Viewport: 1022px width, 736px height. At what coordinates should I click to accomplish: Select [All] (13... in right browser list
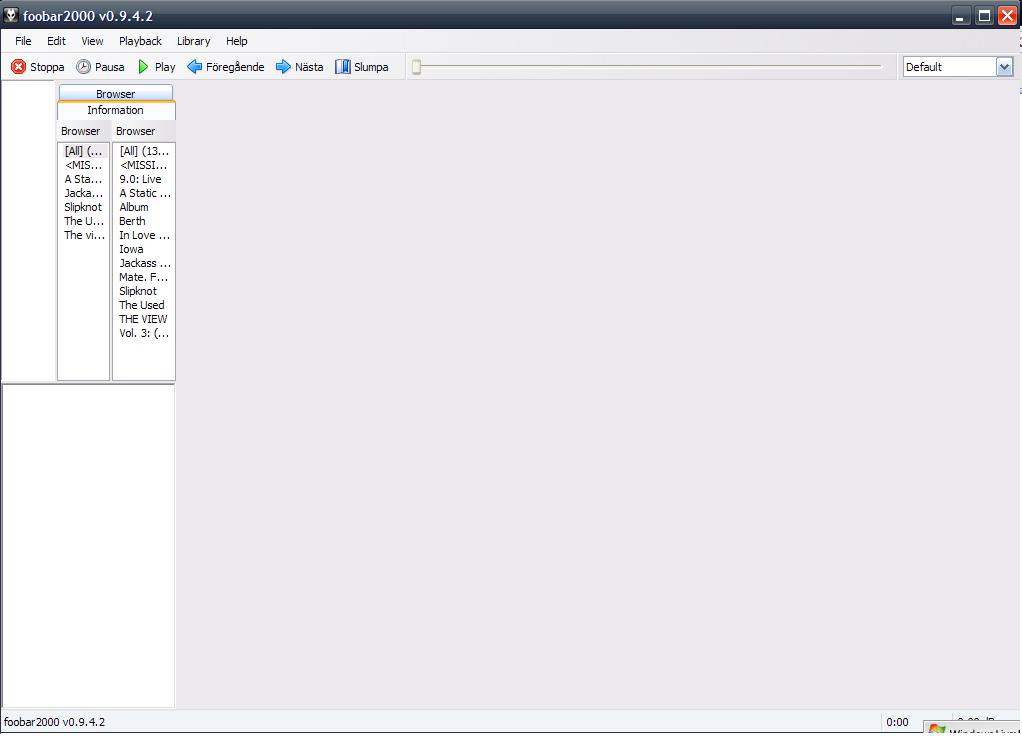coord(144,151)
